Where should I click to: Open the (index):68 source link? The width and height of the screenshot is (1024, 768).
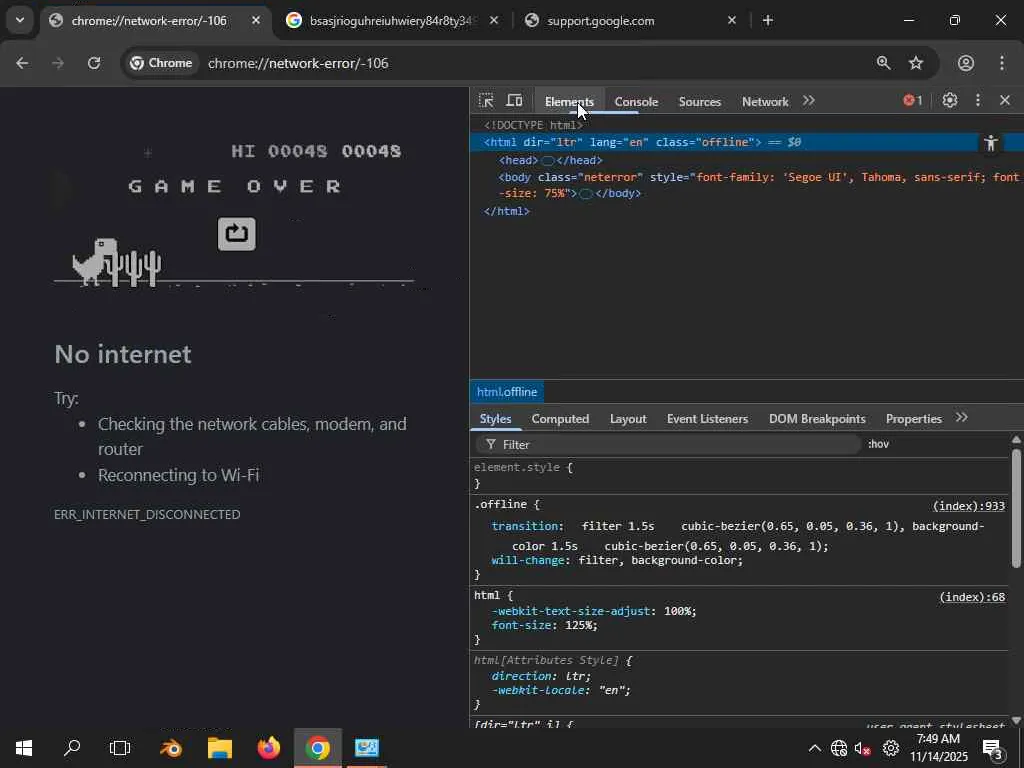click(972, 597)
